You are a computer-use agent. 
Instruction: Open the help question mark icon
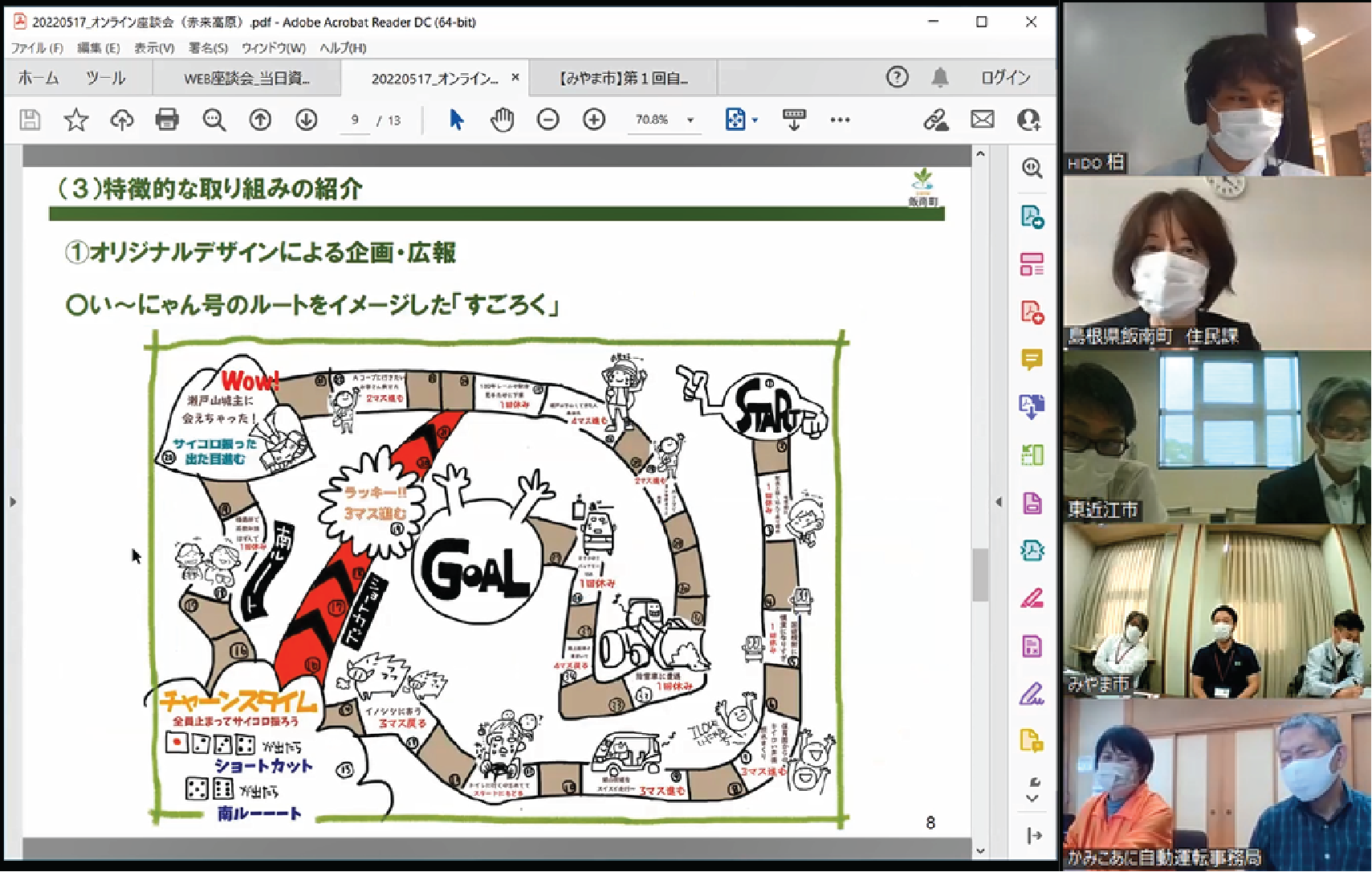898,77
